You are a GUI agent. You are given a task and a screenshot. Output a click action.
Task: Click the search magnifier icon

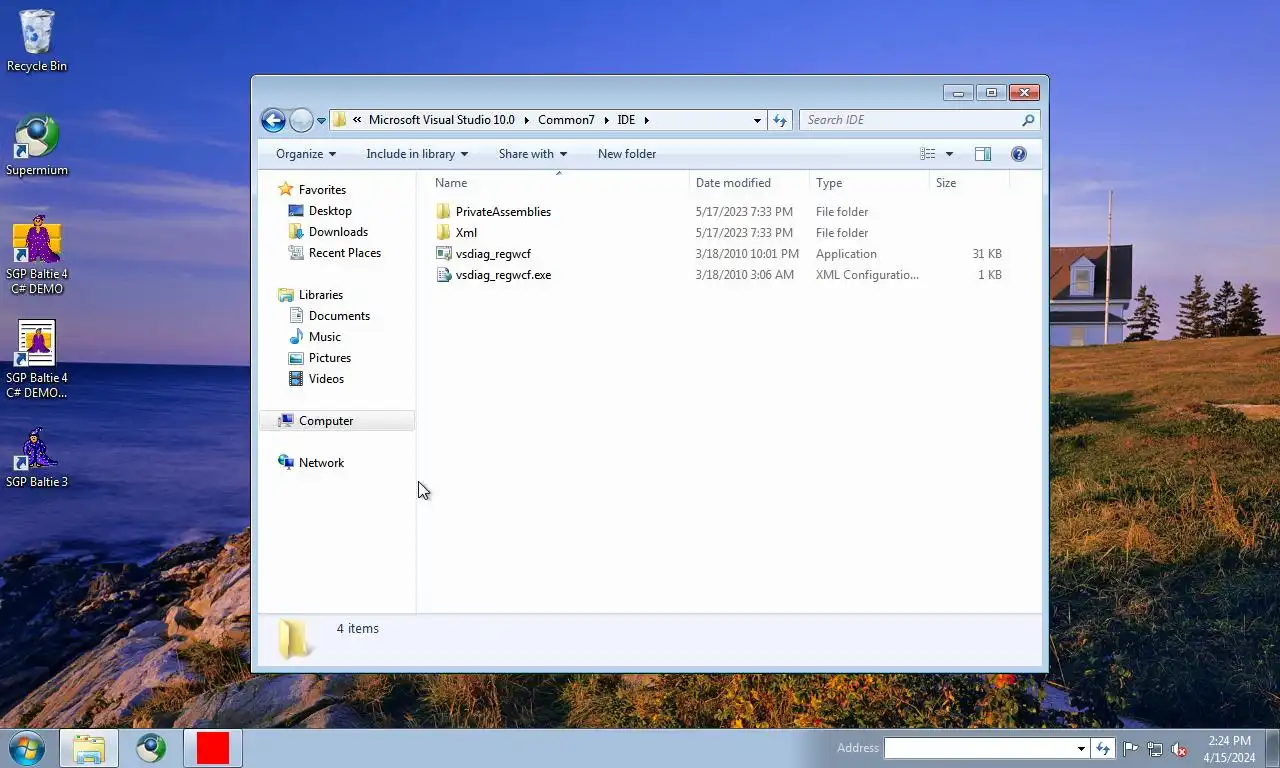pos(1028,120)
